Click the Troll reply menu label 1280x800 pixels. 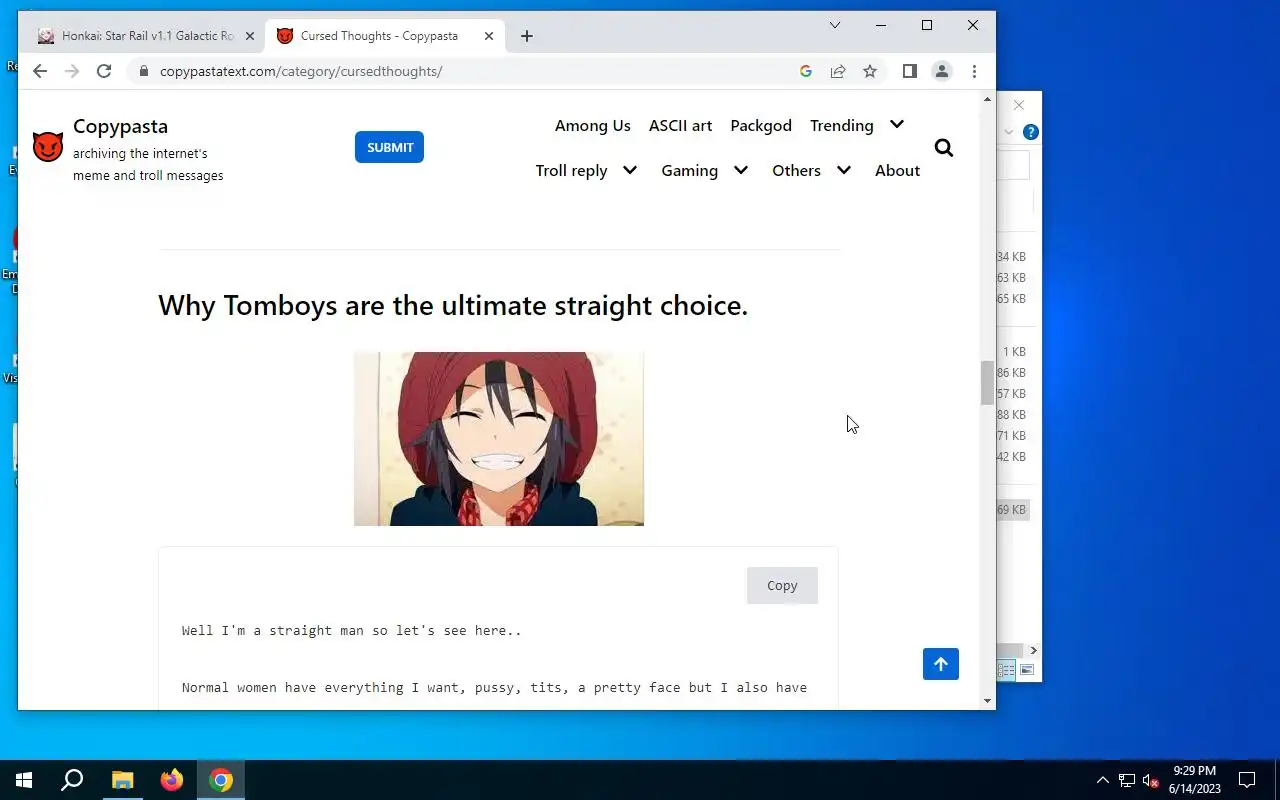[571, 170]
